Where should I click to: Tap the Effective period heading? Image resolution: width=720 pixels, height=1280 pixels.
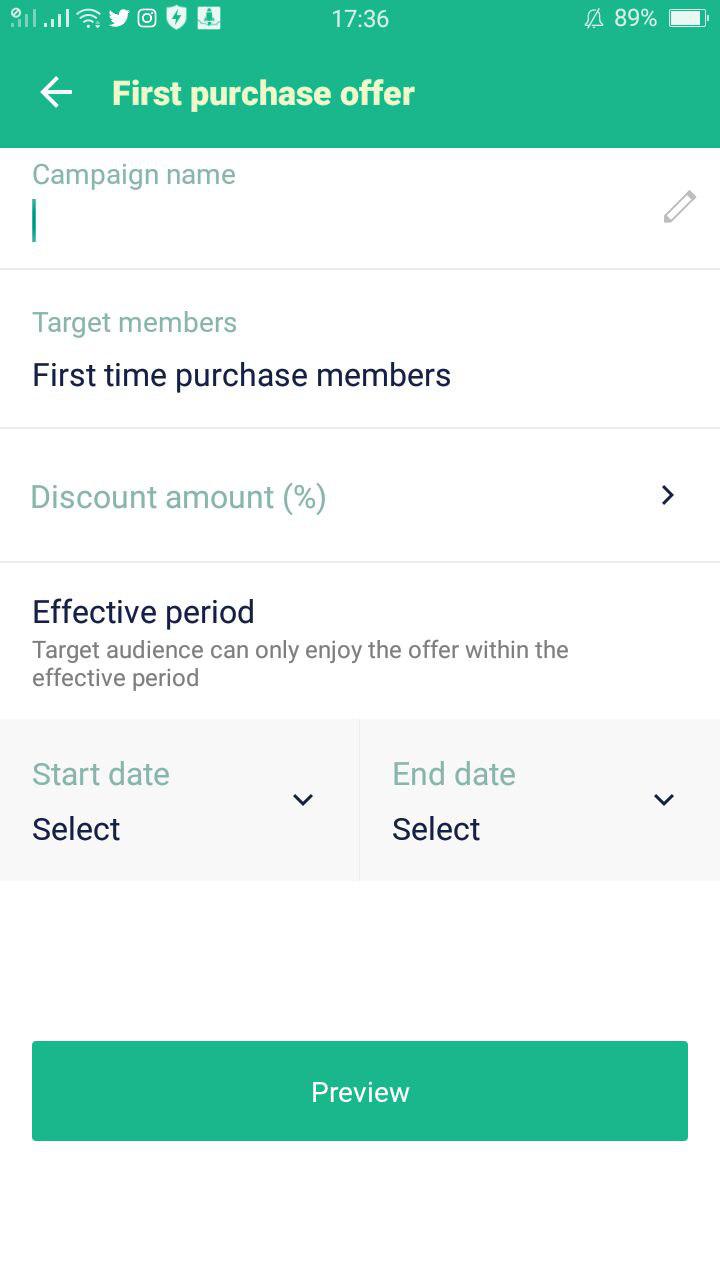click(x=143, y=611)
